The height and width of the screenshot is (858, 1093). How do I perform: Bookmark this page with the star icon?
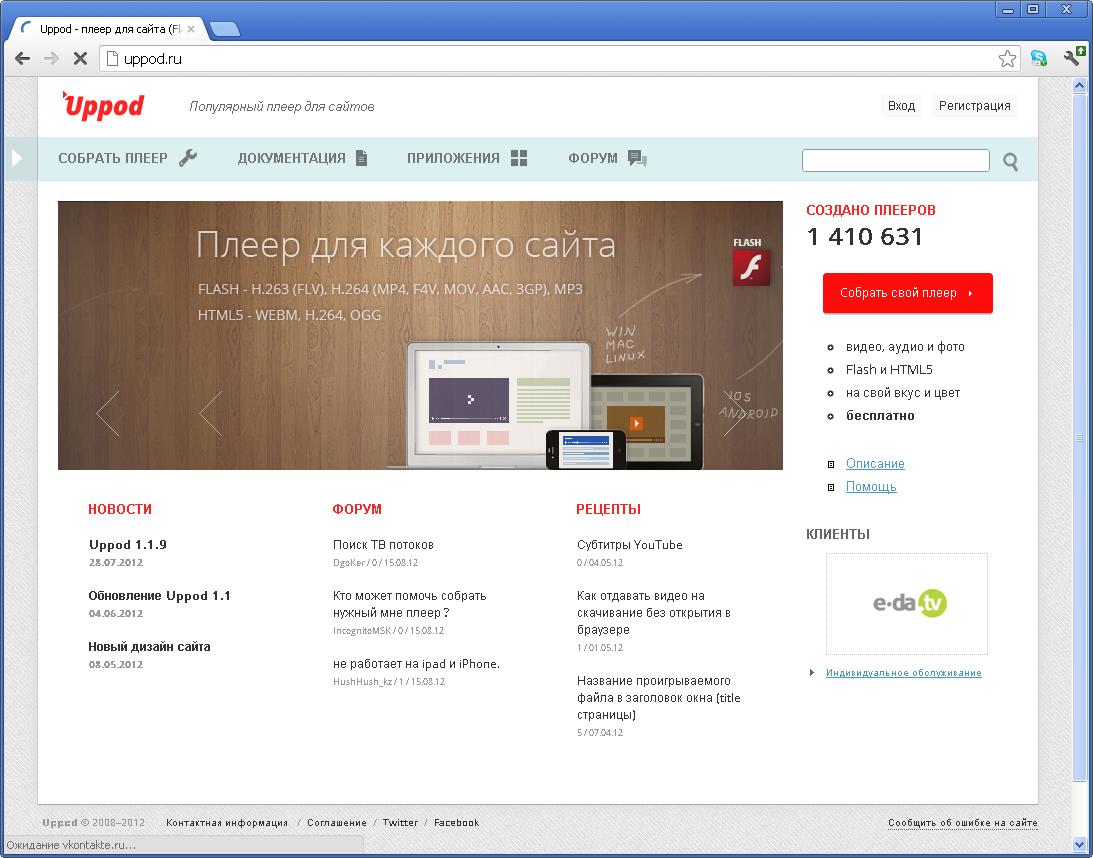coord(1007,59)
